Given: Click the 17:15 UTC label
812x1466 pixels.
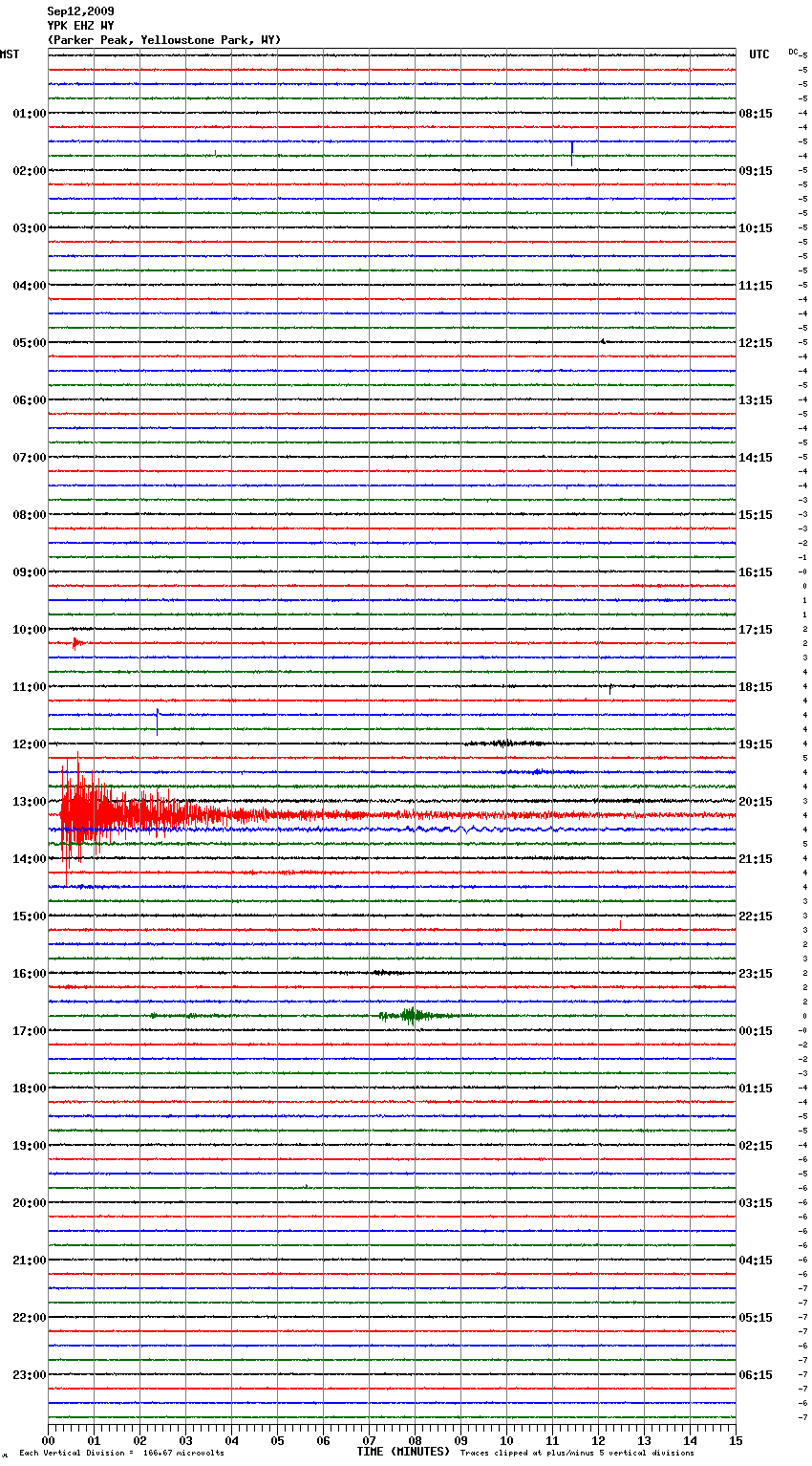Looking at the screenshot, I should tap(756, 630).
